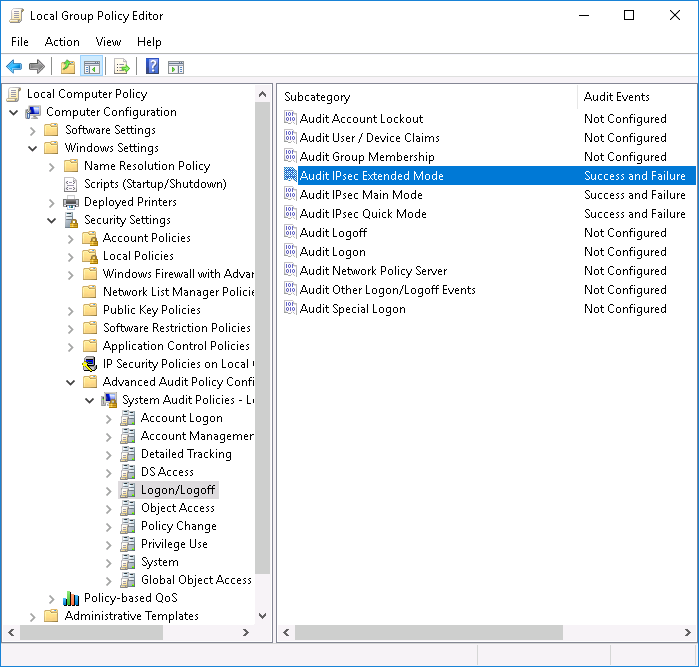This screenshot has height=667, width=699.
Task: Open the Help menu
Action: [149, 41]
